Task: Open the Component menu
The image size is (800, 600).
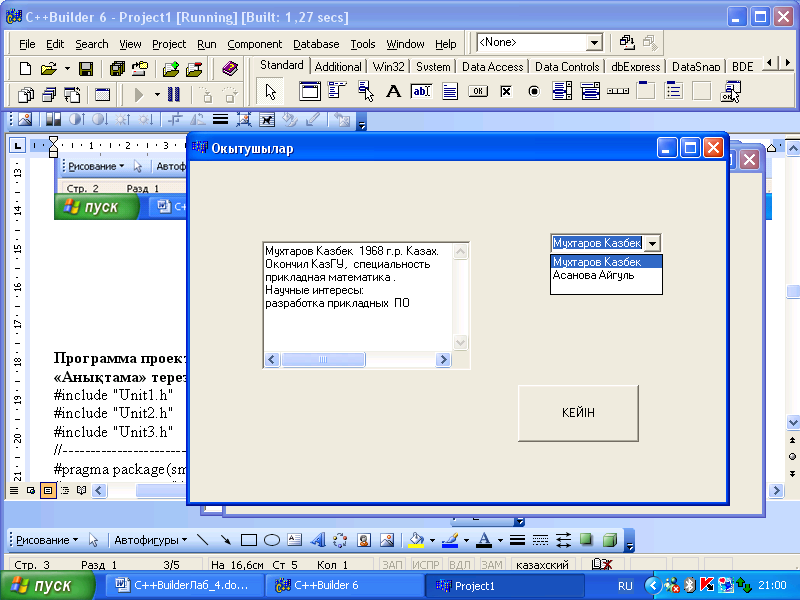Action: [x=255, y=44]
